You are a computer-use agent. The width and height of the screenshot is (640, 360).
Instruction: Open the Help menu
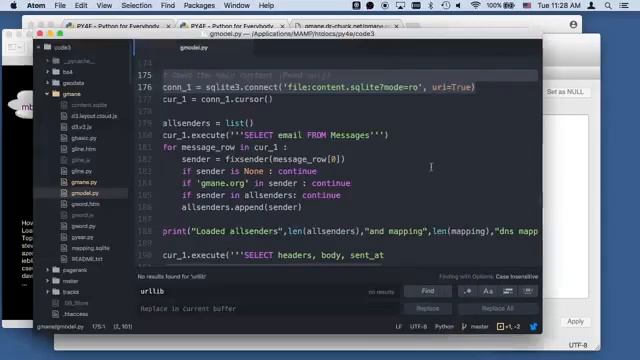pyautogui.click(x=266, y=5)
